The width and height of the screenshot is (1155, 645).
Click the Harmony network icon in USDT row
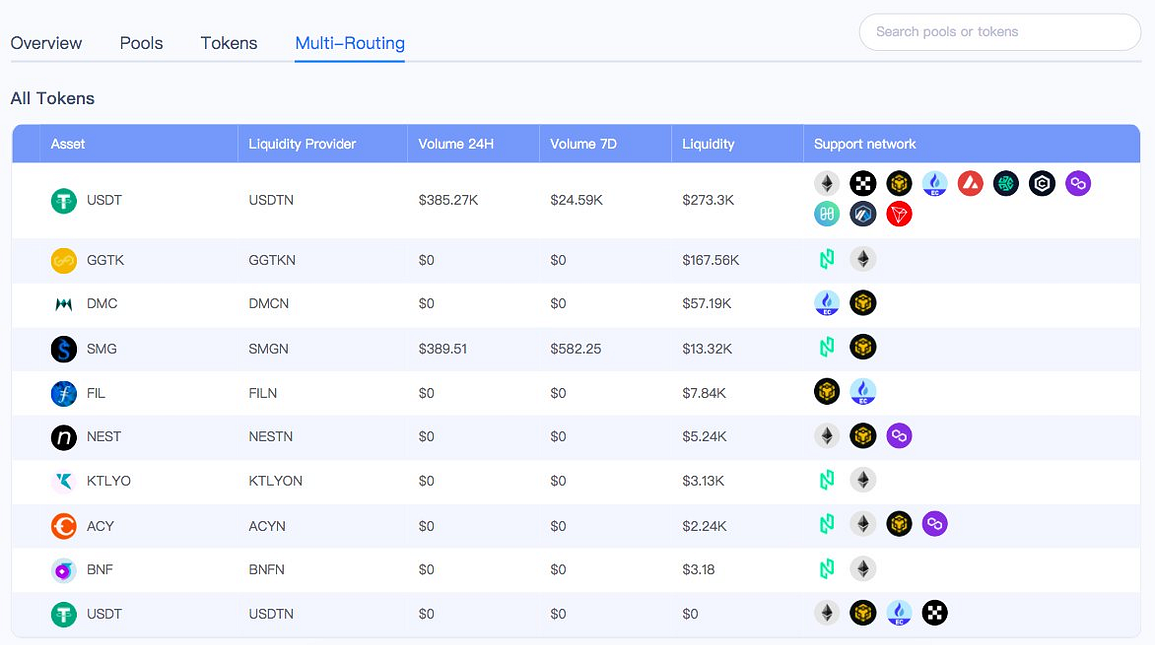click(x=826, y=214)
